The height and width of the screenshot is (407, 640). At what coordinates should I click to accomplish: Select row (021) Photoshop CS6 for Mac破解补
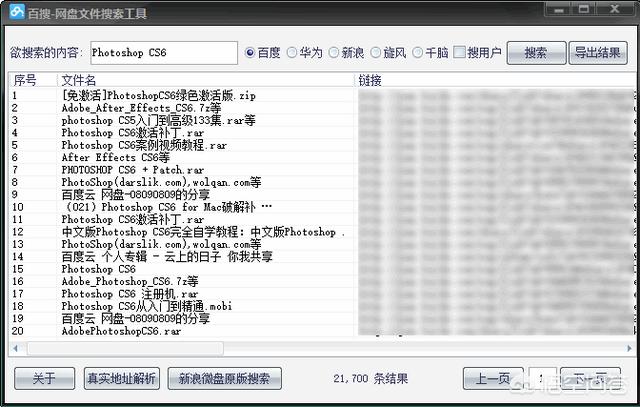coord(322,207)
